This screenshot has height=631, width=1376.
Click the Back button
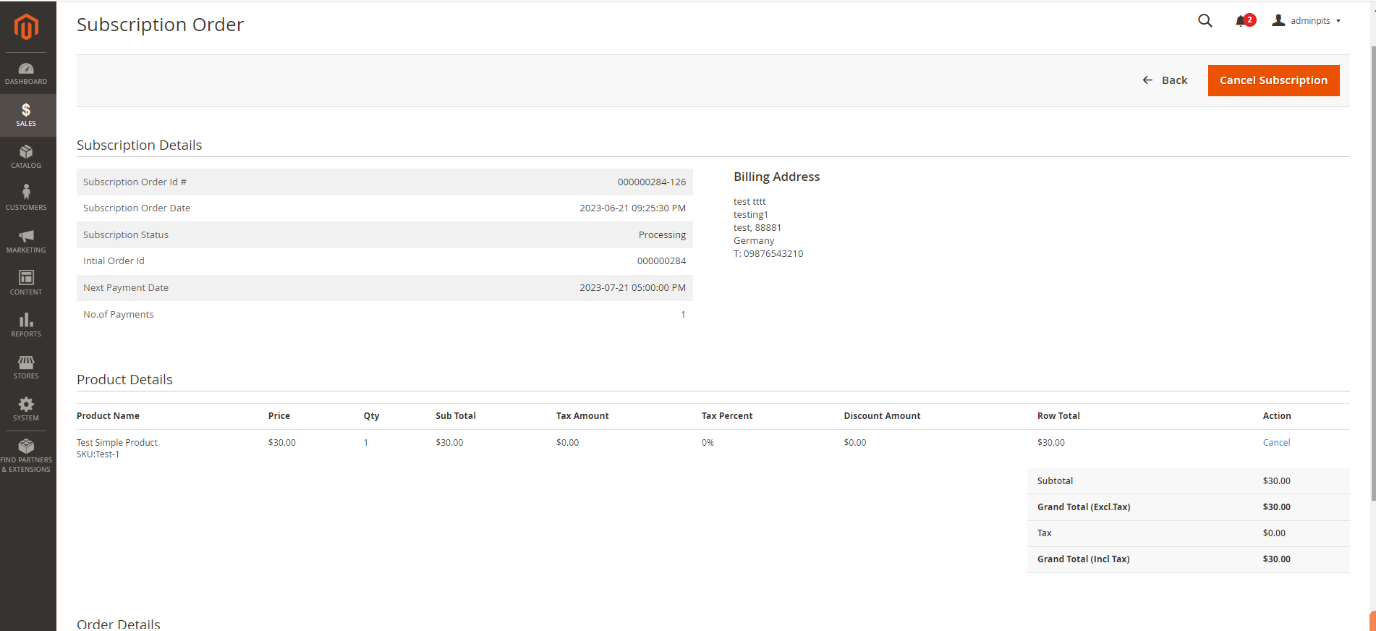(x=1165, y=80)
